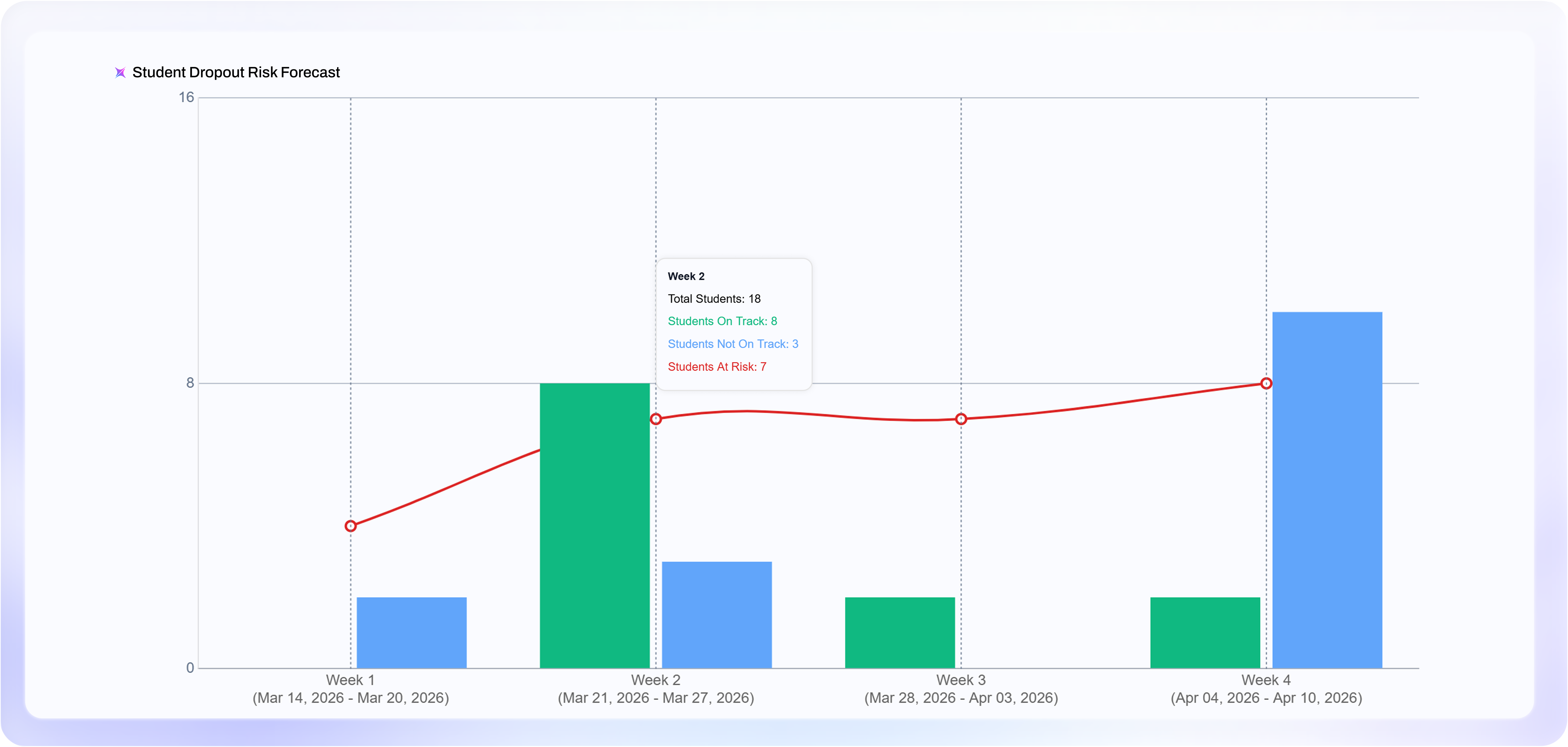The height and width of the screenshot is (747, 1568).
Task: Click the 'Student Dropout Risk Forecast' title
Action: click(236, 72)
